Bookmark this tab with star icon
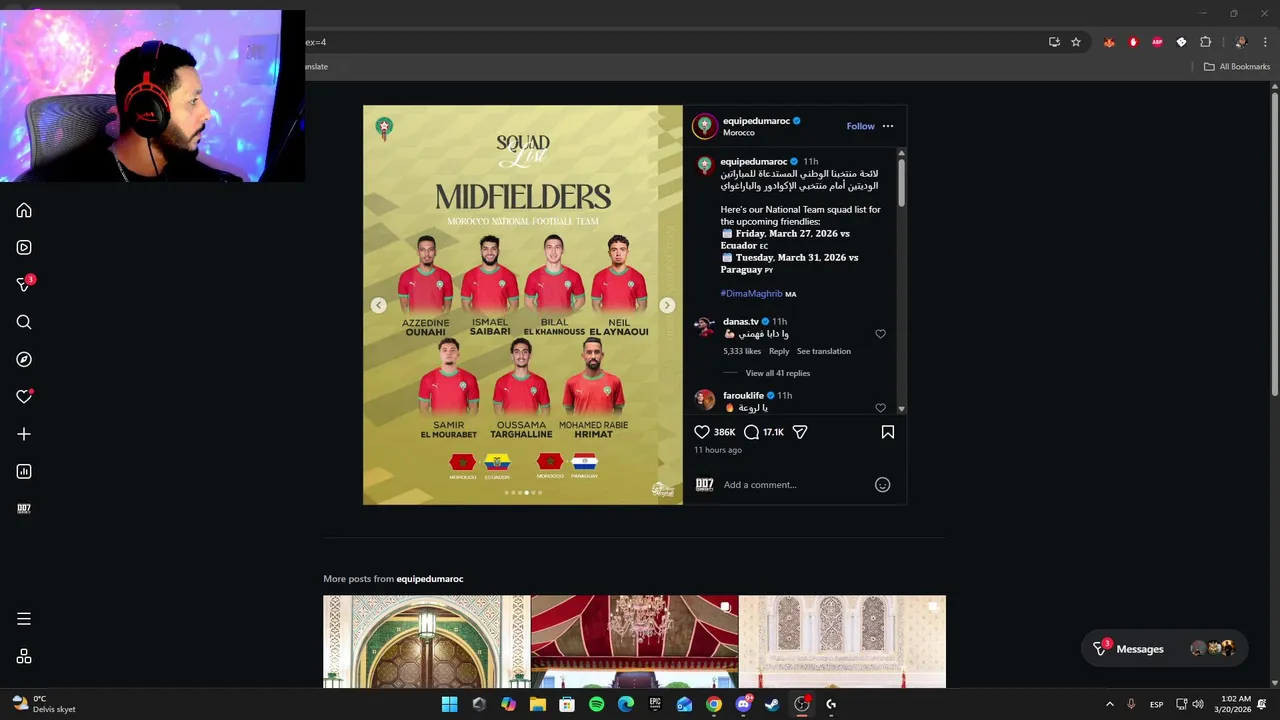1280x720 pixels. coord(1076,42)
